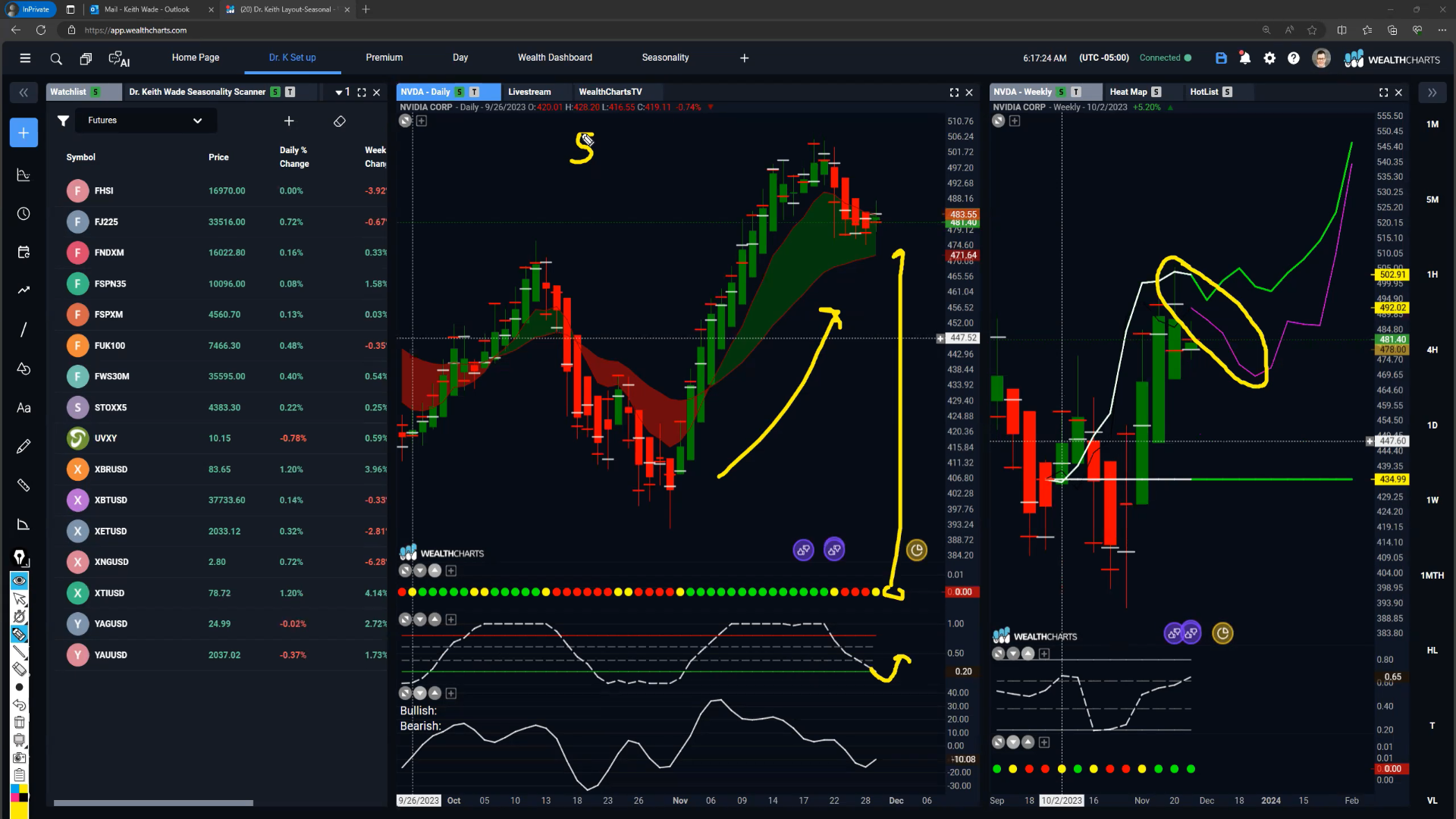Open chart type icon in sidebar

click(x=24, y=175)
